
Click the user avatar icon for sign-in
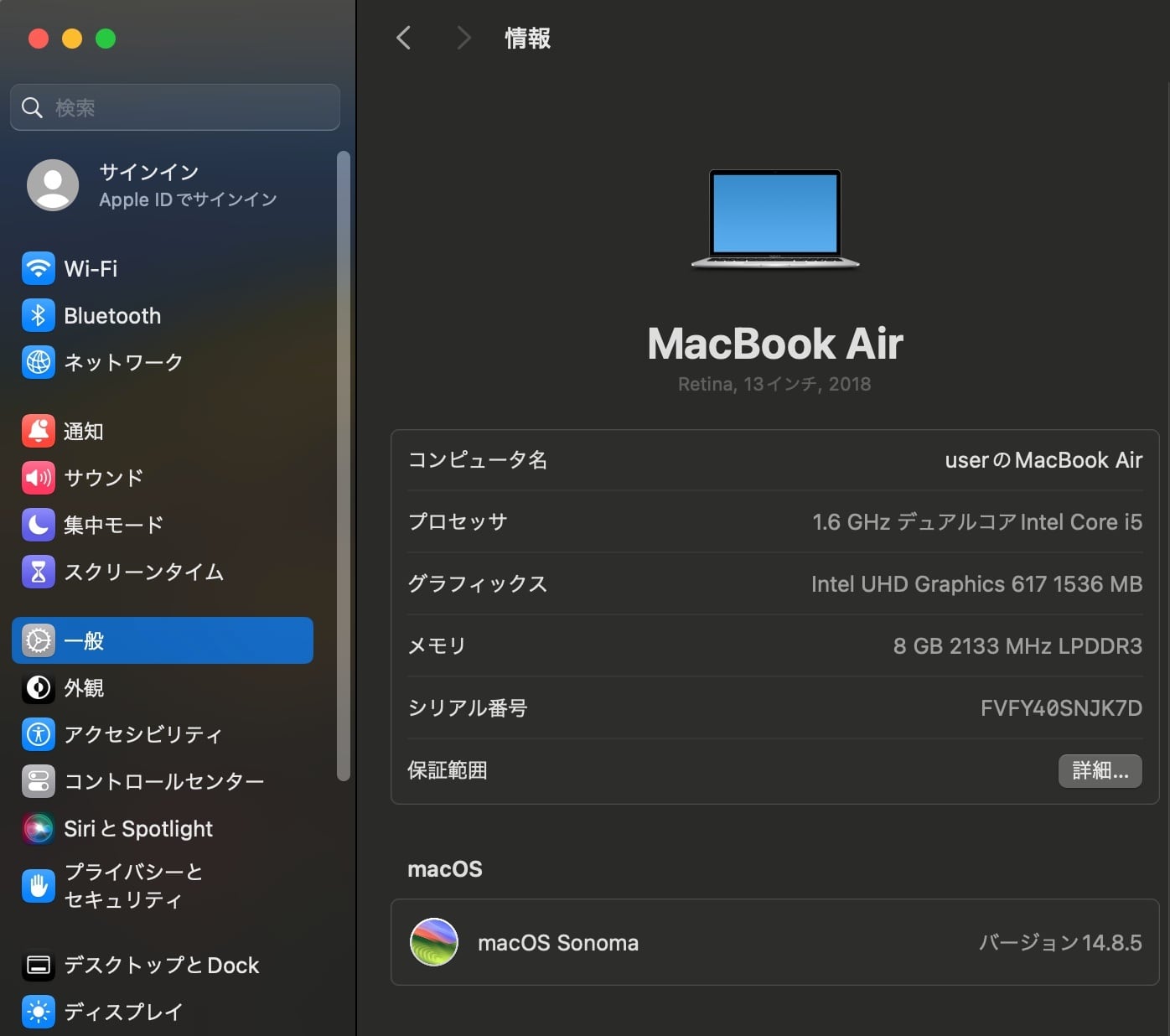53,185
